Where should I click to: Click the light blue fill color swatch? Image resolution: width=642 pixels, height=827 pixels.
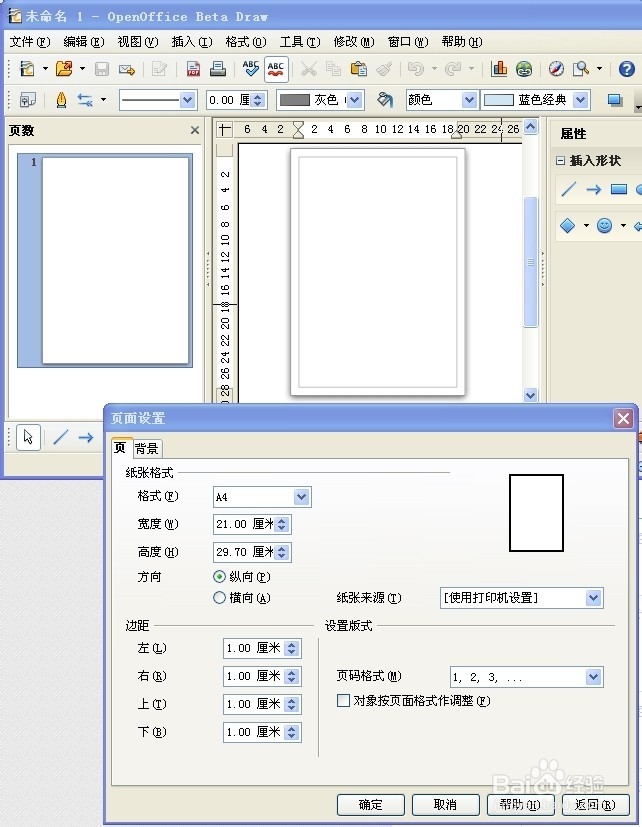pyautogui.click(x=499, y=100)
